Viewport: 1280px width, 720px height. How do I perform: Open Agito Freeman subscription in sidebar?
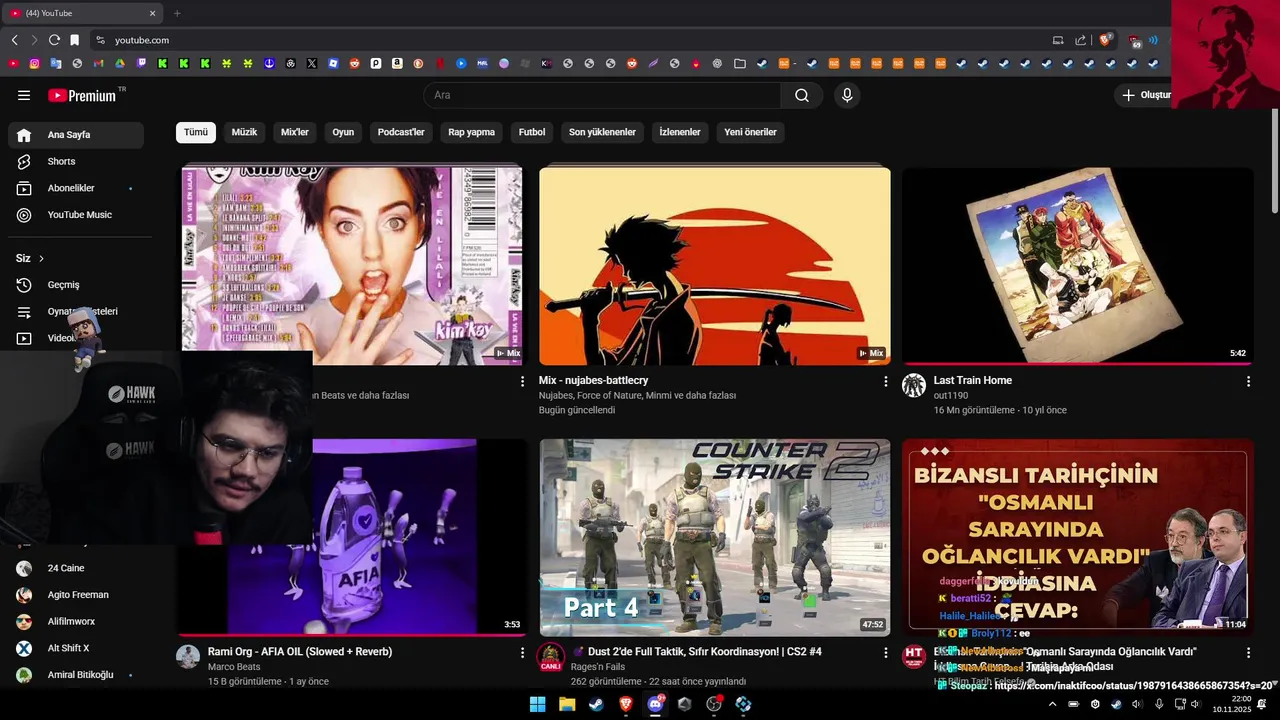pyautogui.click(x=76, y=595)
